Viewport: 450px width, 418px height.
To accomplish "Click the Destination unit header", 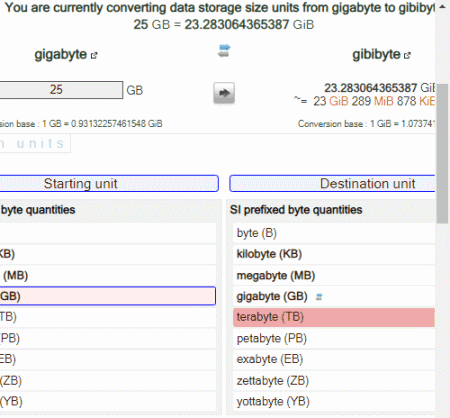I will (332, 183).
